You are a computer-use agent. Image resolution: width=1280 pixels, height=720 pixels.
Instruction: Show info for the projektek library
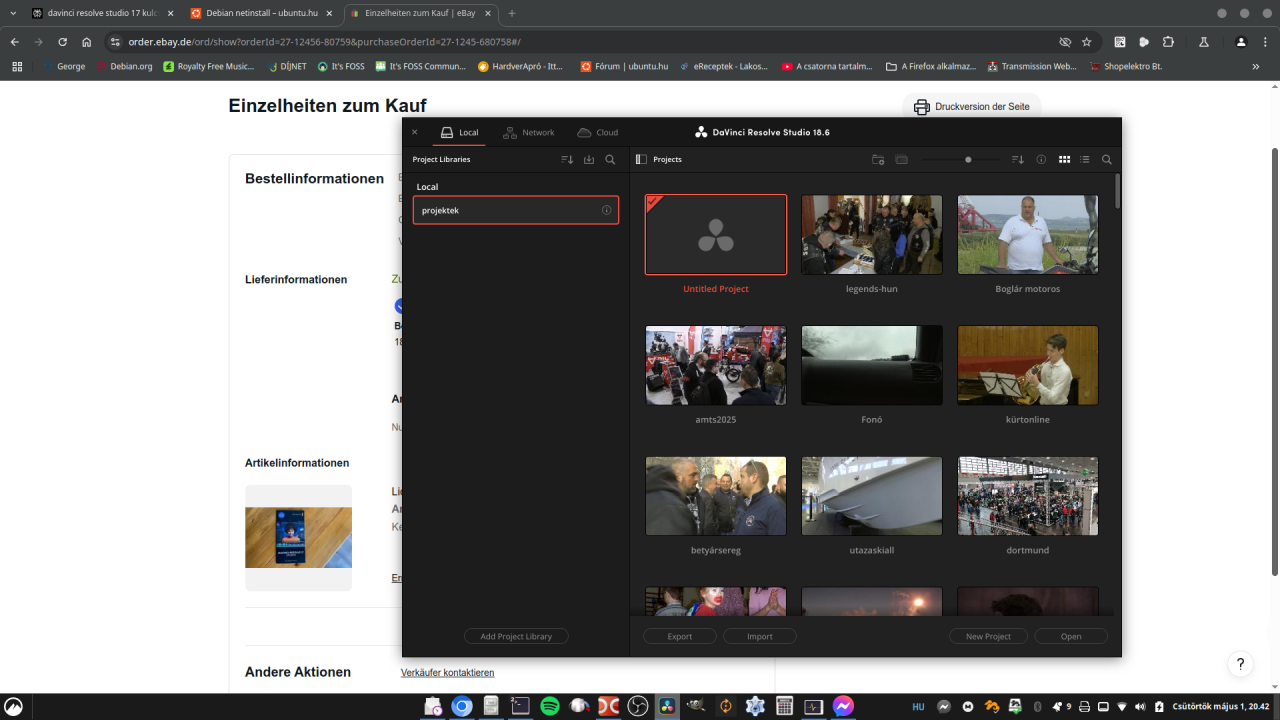point(606,211)
